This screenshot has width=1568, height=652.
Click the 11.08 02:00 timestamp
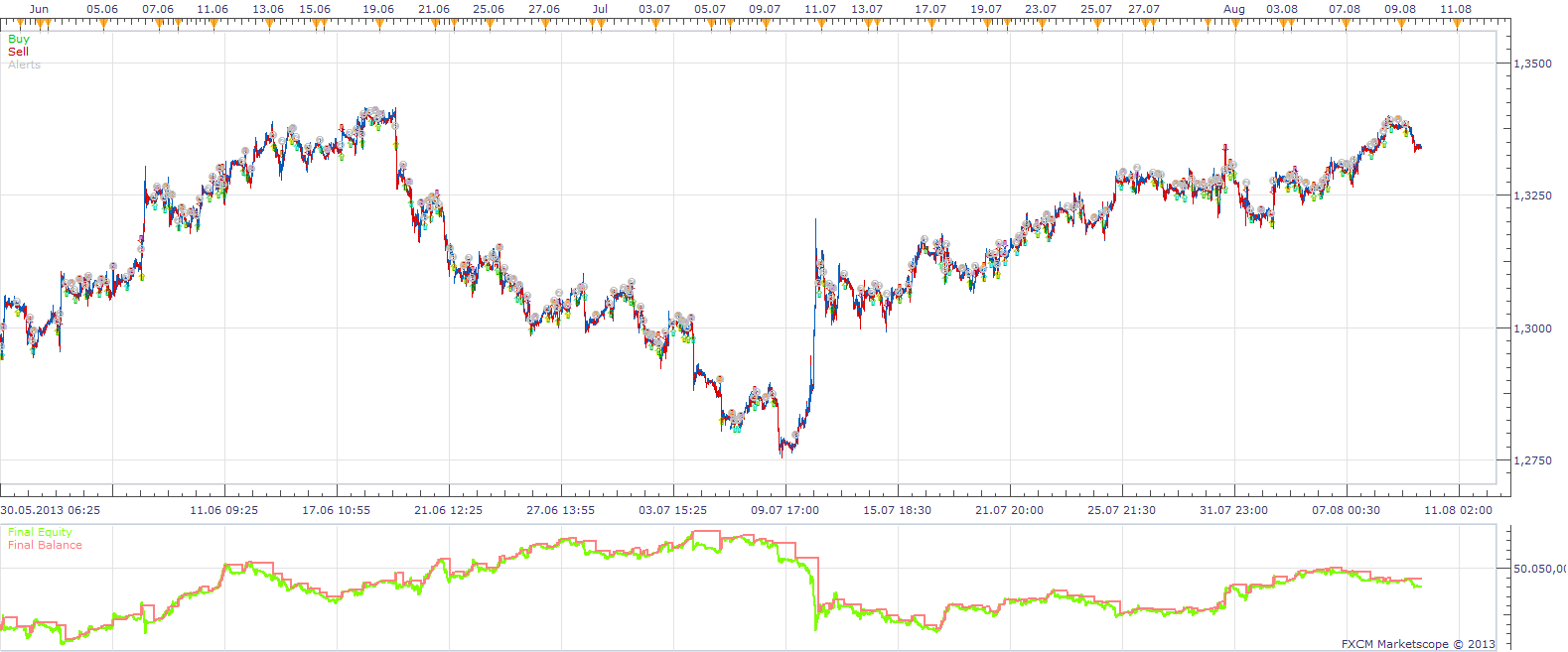1459,510
